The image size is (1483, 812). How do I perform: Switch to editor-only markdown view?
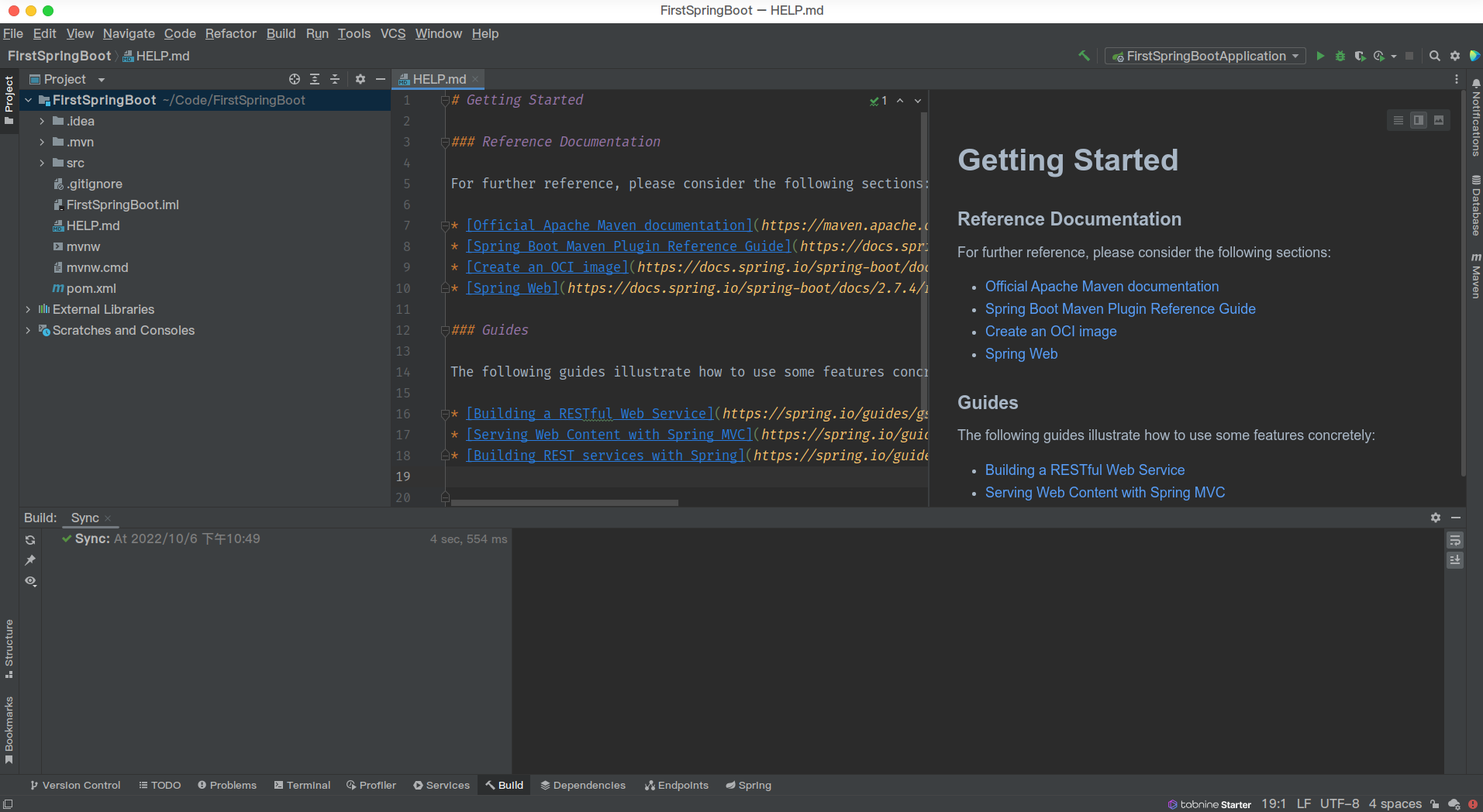1399,120
